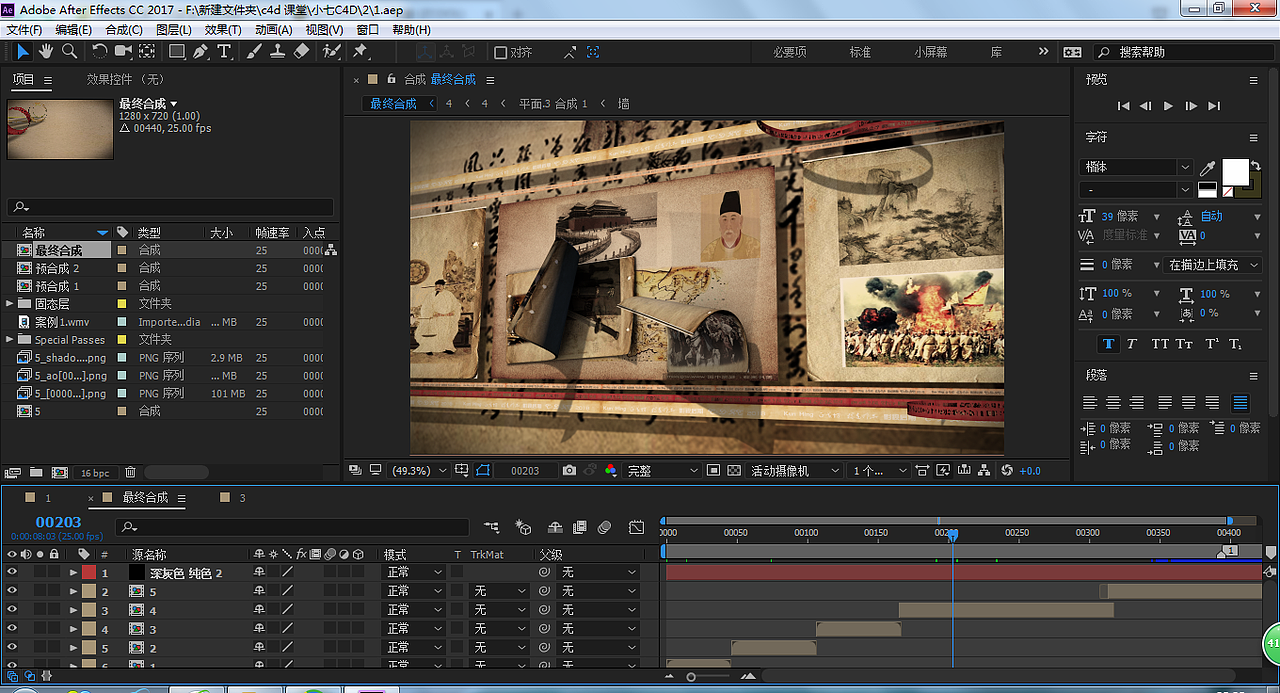Select the Rectangle shape tool
Screen dimensions: 1280x693
tap(177, 51)
